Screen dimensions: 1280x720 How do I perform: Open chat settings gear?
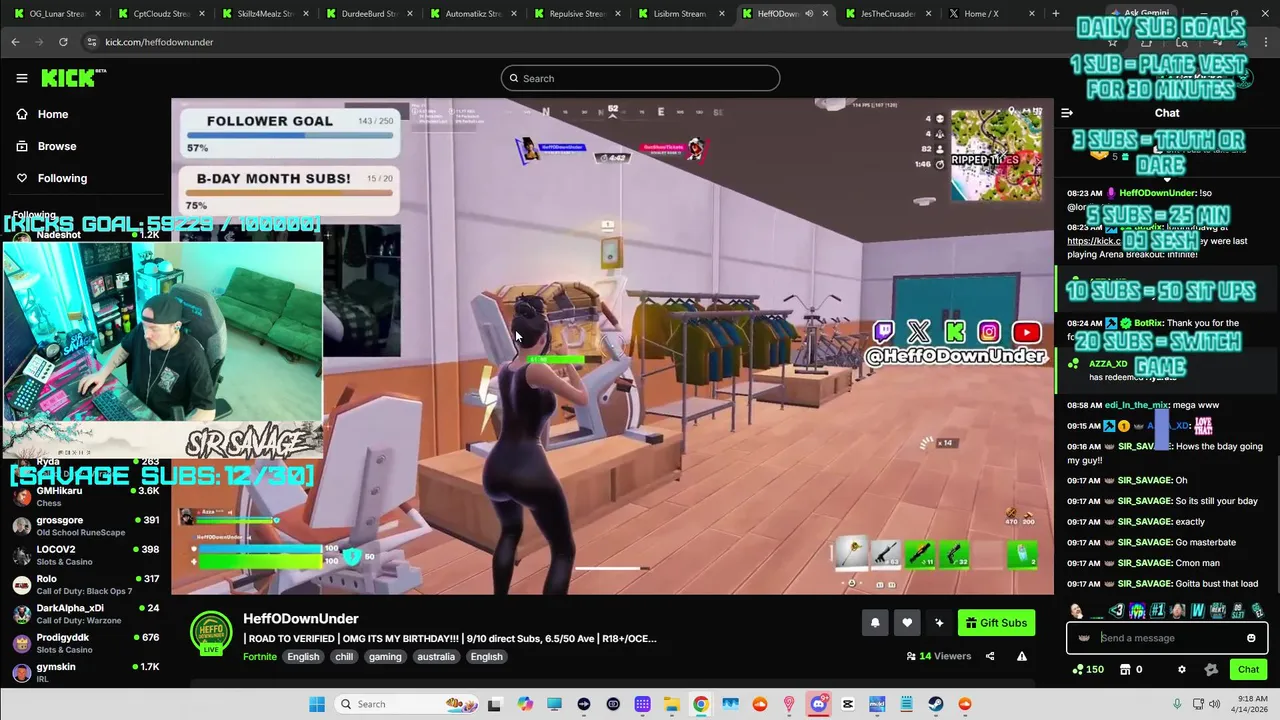[1182, 670]
